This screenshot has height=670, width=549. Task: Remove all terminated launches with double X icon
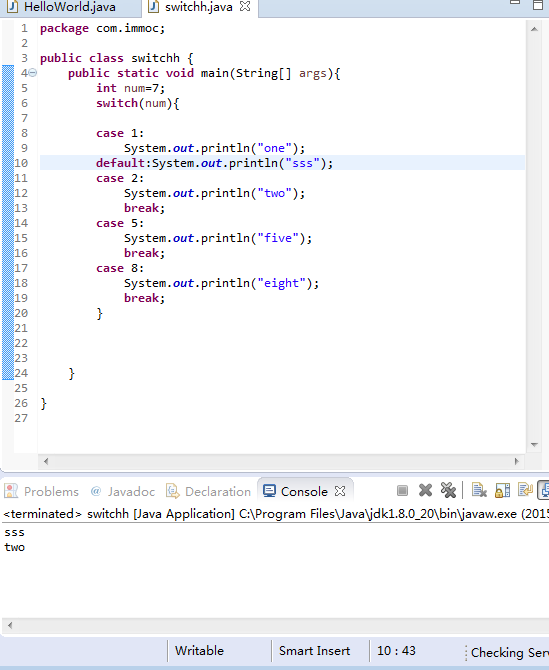[448, 491]
